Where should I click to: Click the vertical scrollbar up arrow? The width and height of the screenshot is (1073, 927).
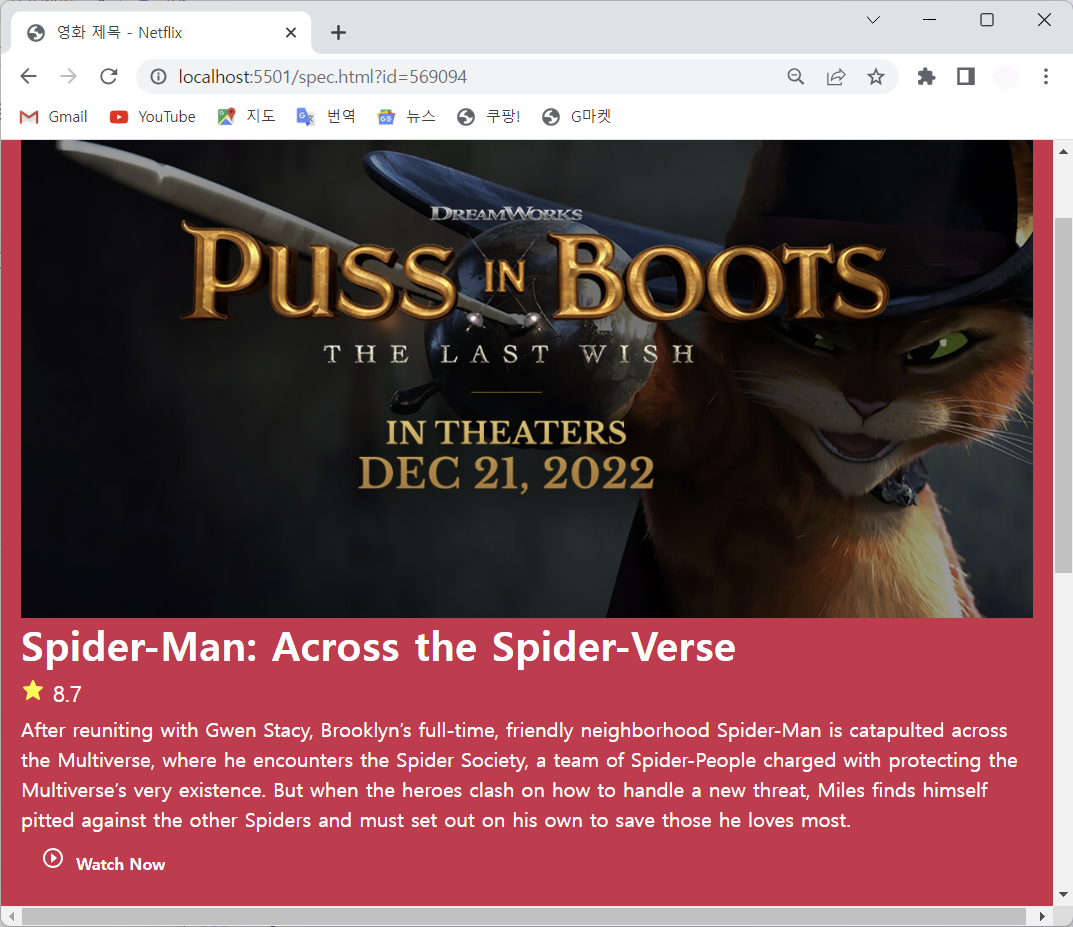(1063, 151)
